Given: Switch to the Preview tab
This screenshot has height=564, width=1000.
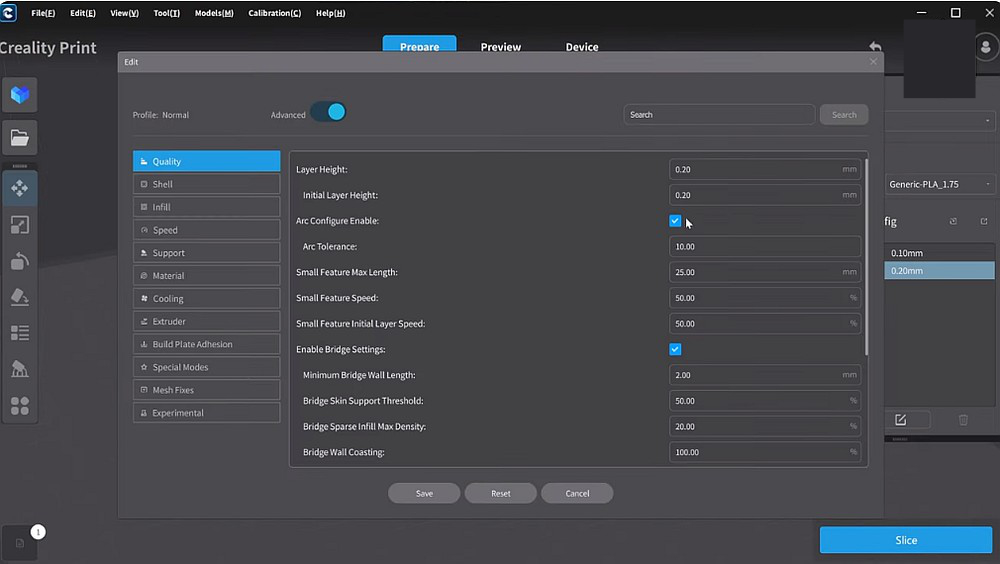Looking at the screenshot, I should (501, 46).
